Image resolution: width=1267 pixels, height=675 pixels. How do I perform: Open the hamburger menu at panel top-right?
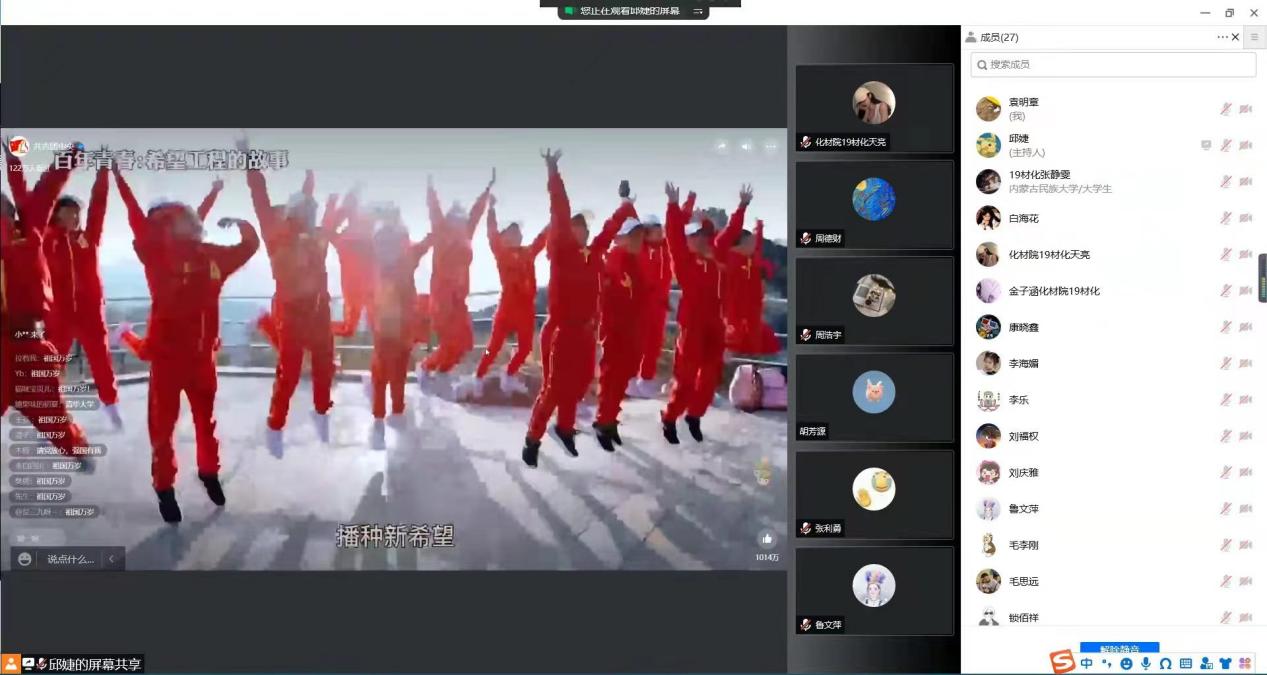coord(1254,37)
